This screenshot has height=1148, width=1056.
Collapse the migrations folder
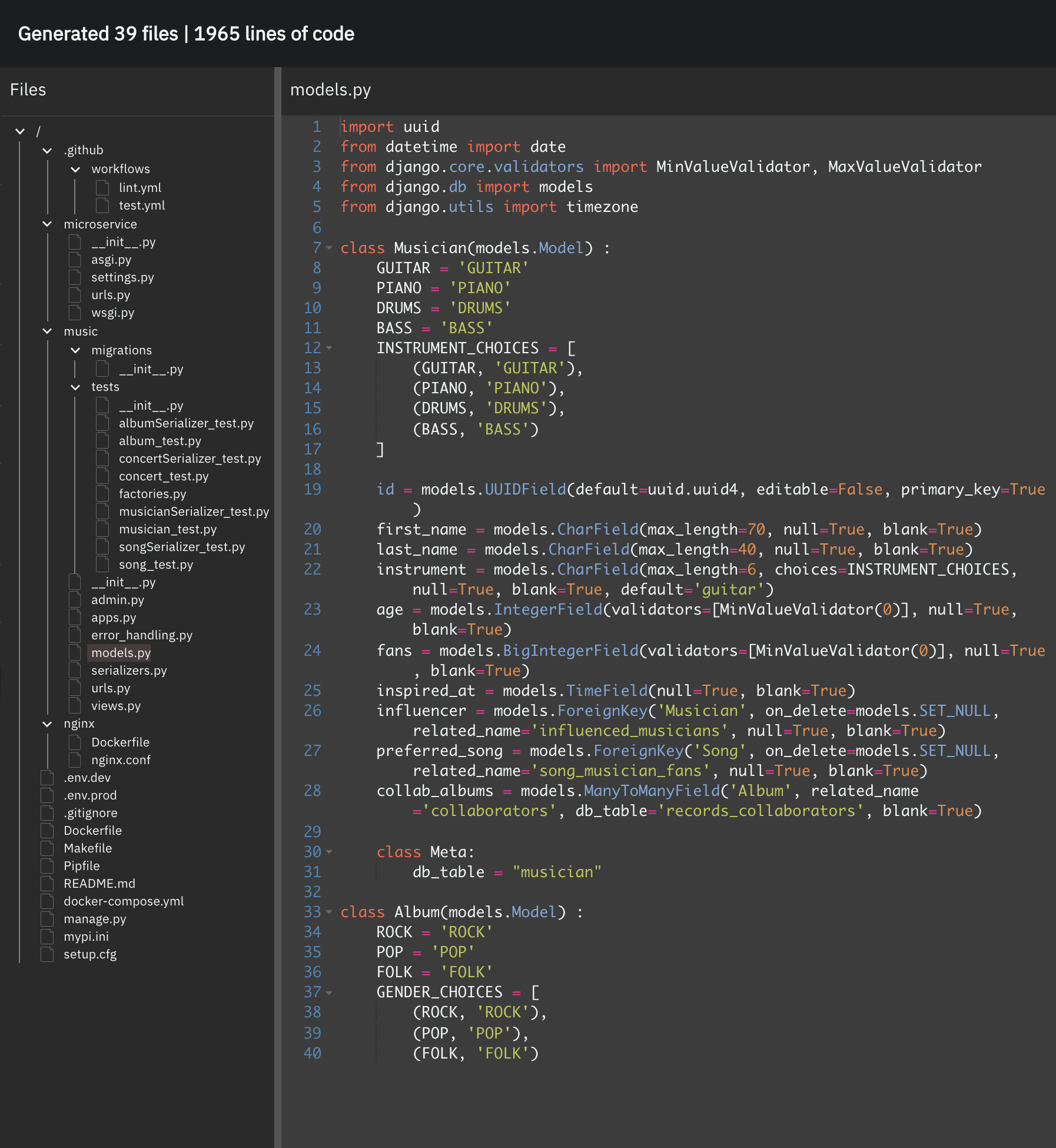[x=75, y=350]
